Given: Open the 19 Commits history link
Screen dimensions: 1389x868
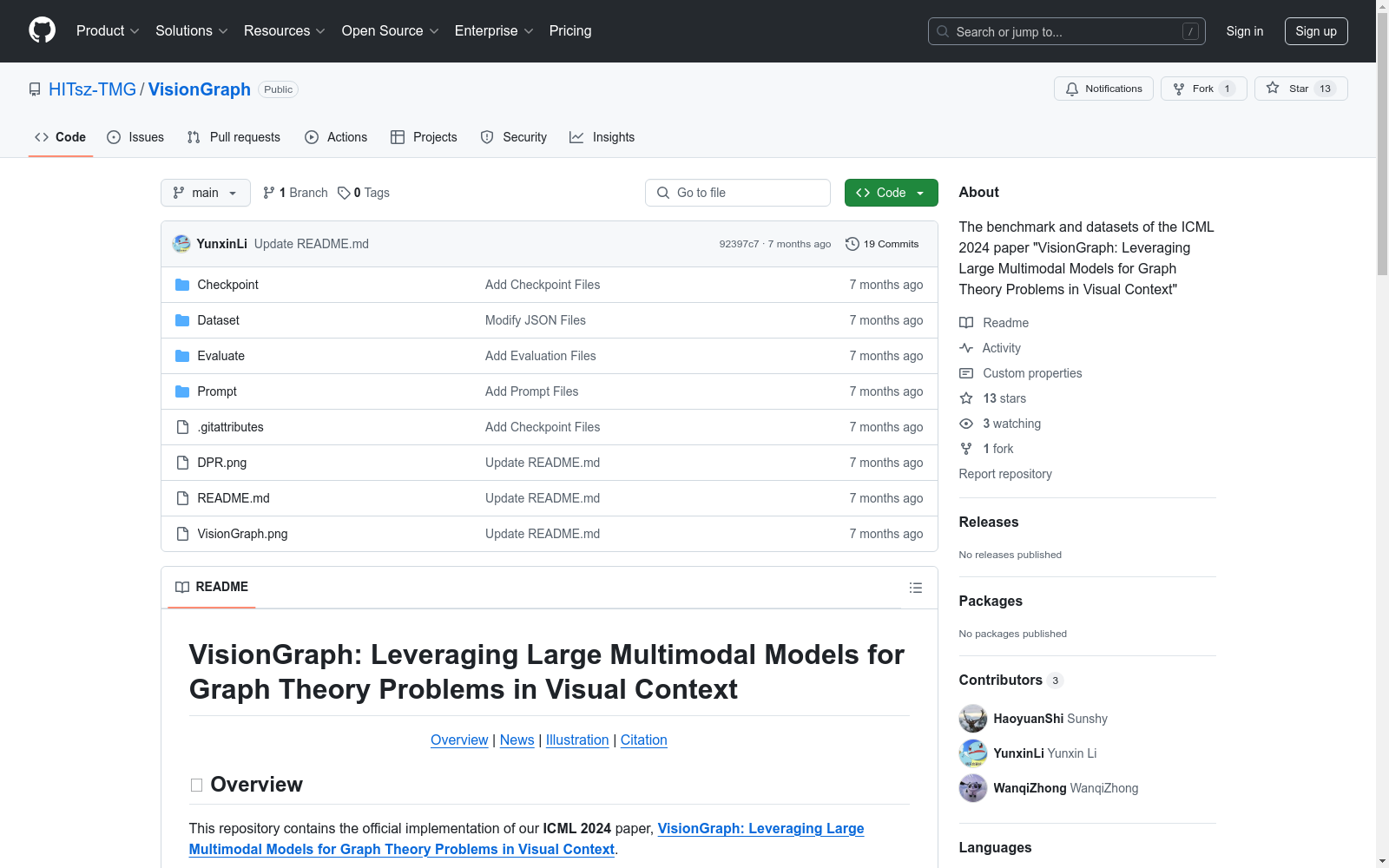Looking at the screenshot, I should coord(882,244).
